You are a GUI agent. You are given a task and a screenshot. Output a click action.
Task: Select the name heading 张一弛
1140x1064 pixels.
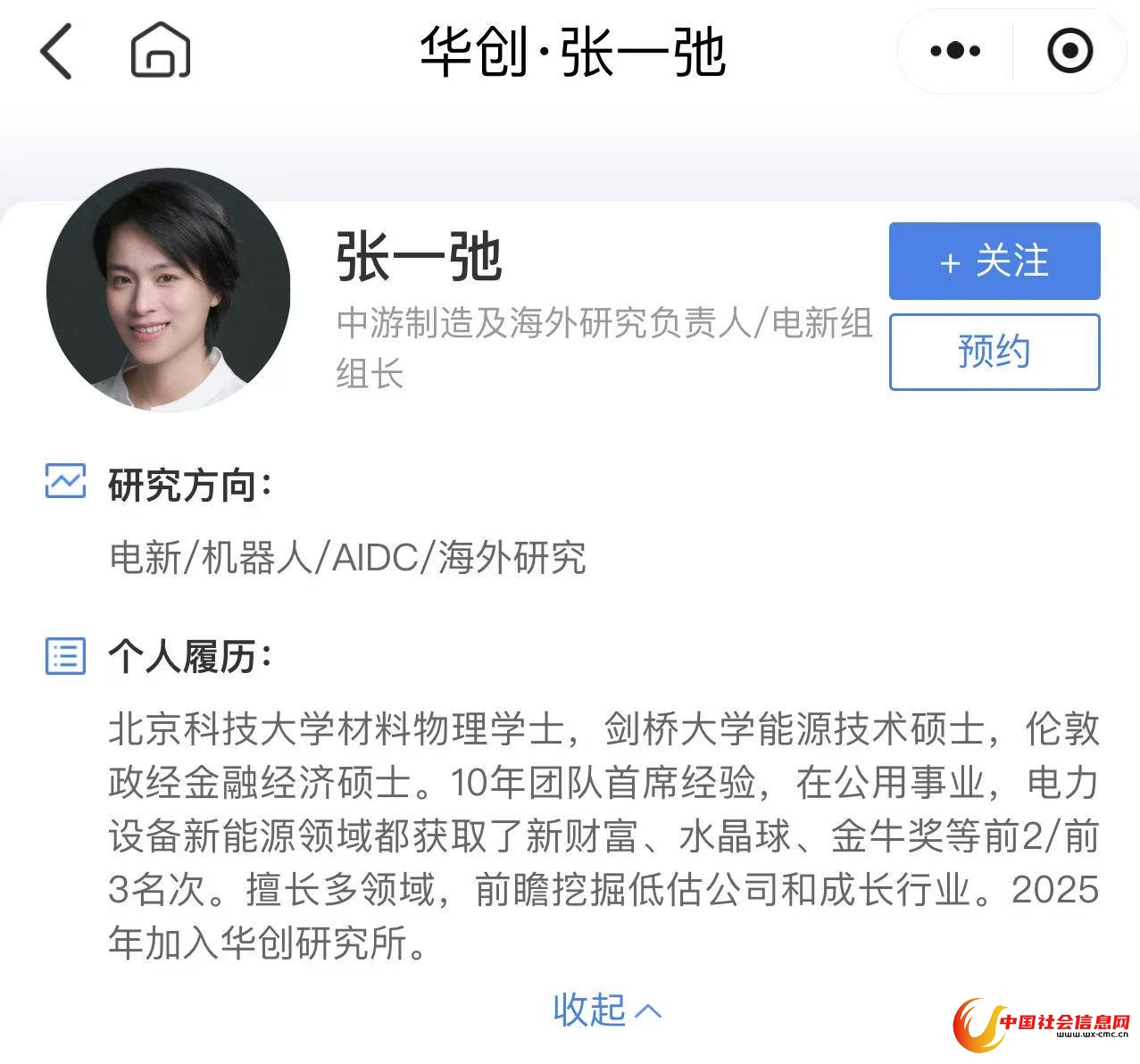coord(420,257)
